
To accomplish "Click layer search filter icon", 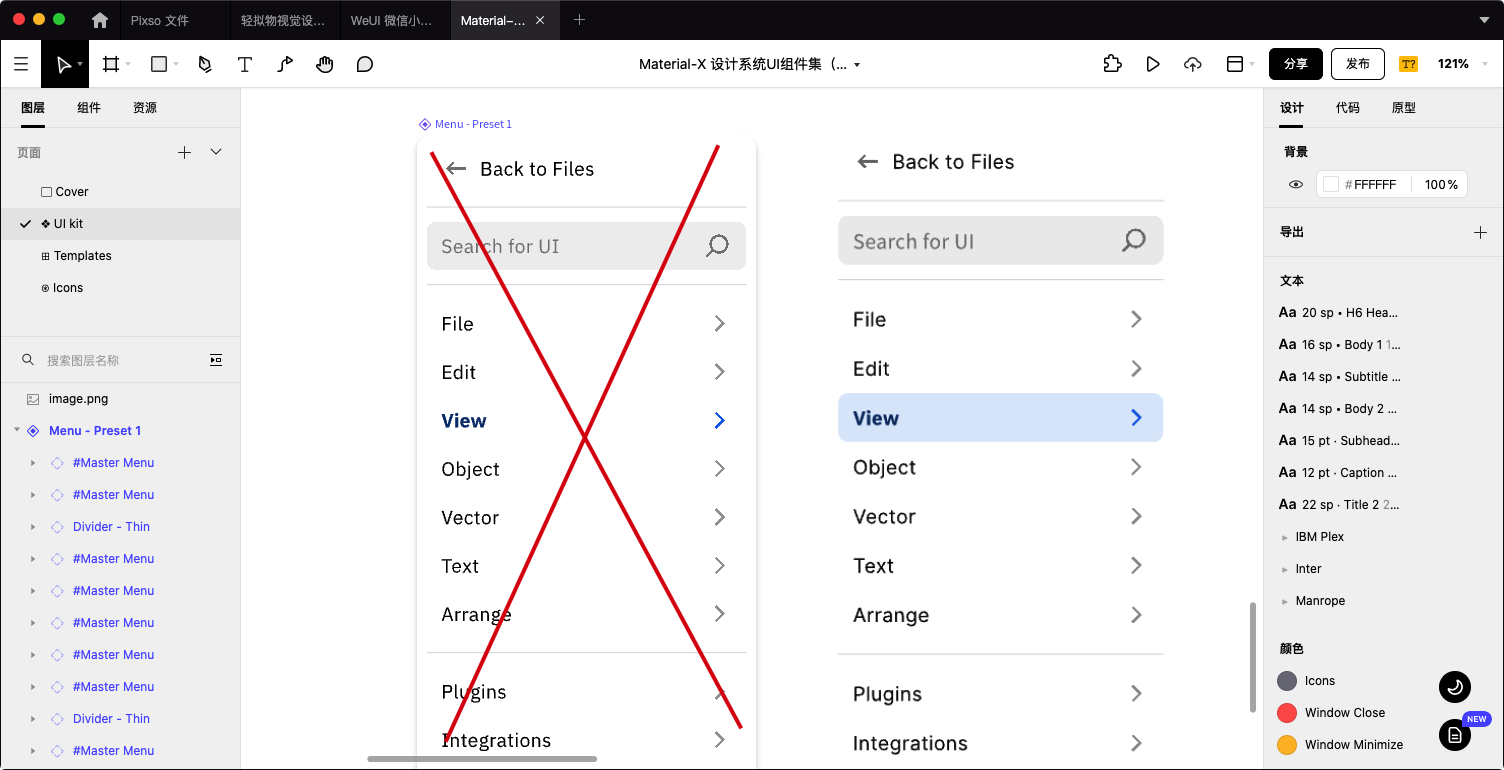I will 216,360.
